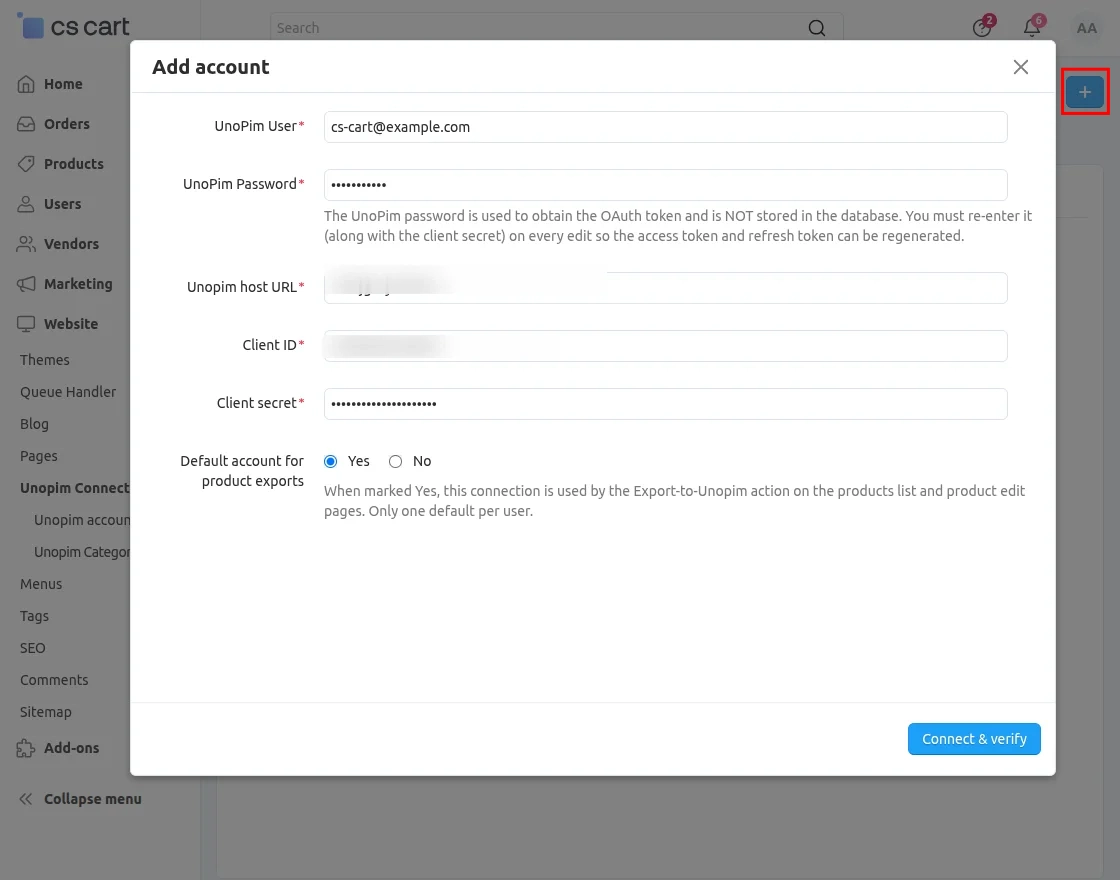Click the search magnifier icon
1120x880 pixels.
(816, 28)
